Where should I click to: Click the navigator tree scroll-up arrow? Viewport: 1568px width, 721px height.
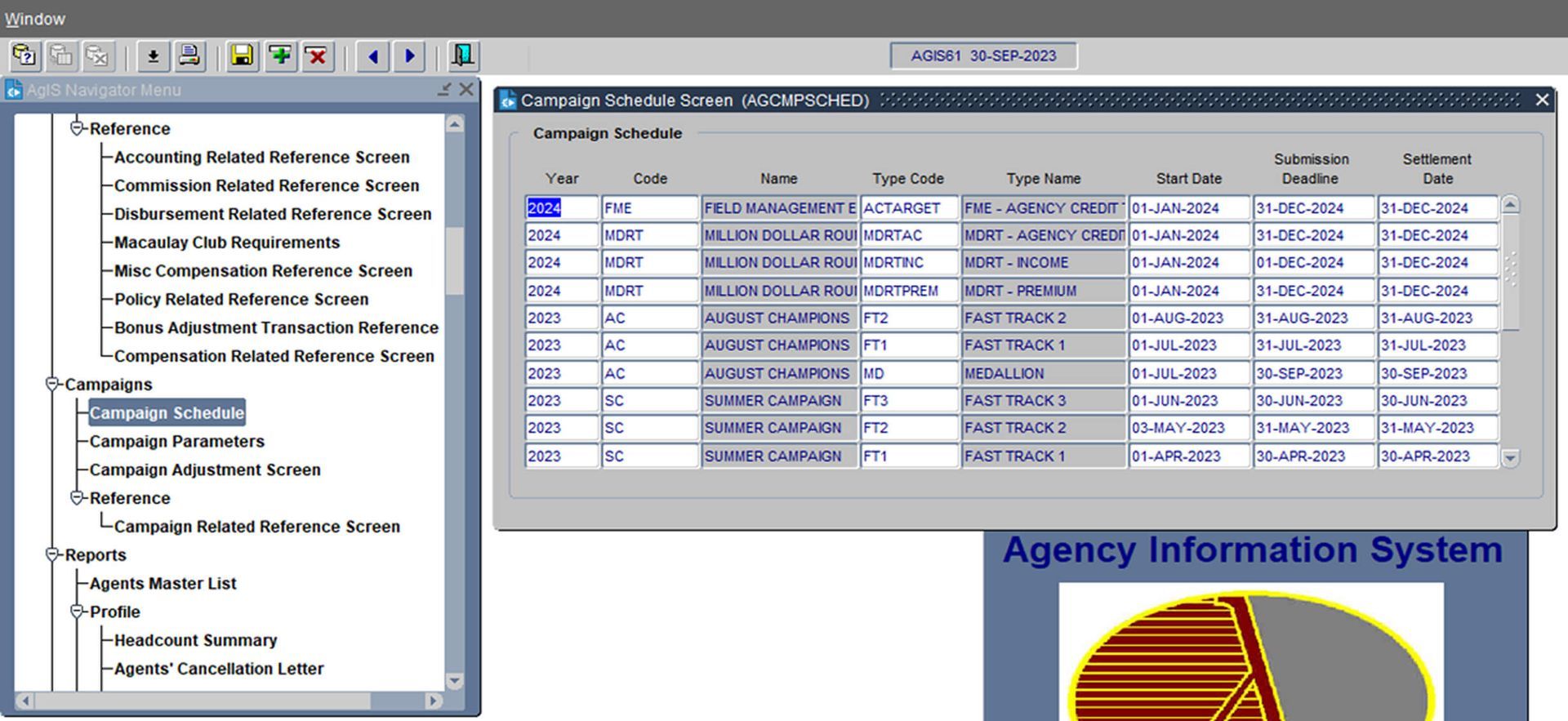[455, 124]
